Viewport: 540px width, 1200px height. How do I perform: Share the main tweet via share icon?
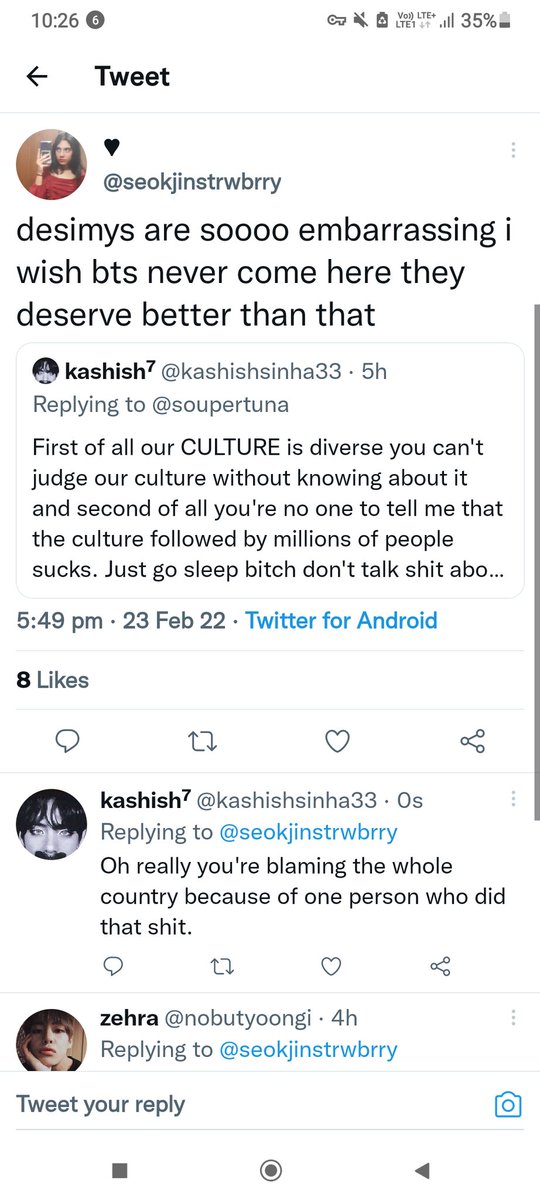[472, 741]
